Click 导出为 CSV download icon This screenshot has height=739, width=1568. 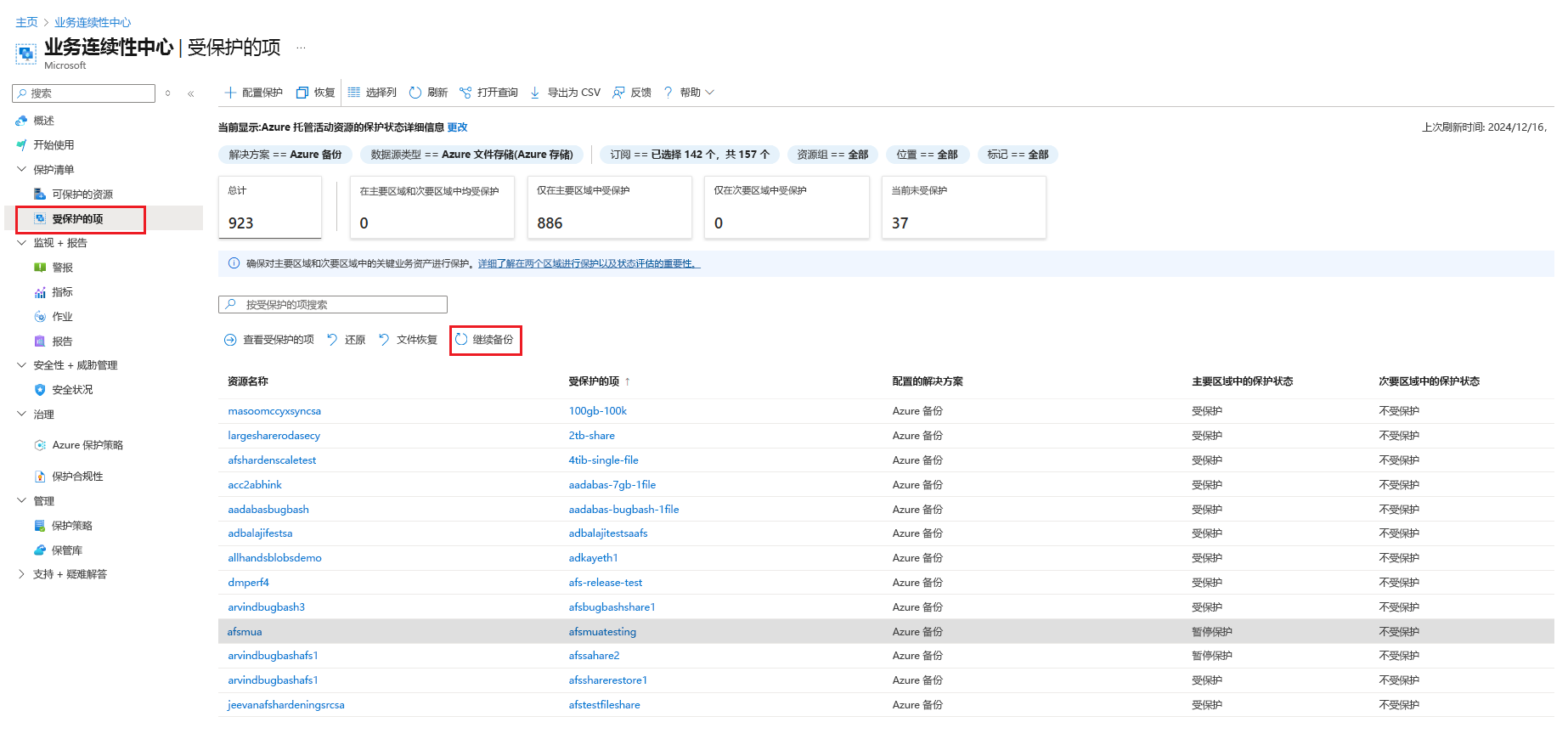click(535, 93)
